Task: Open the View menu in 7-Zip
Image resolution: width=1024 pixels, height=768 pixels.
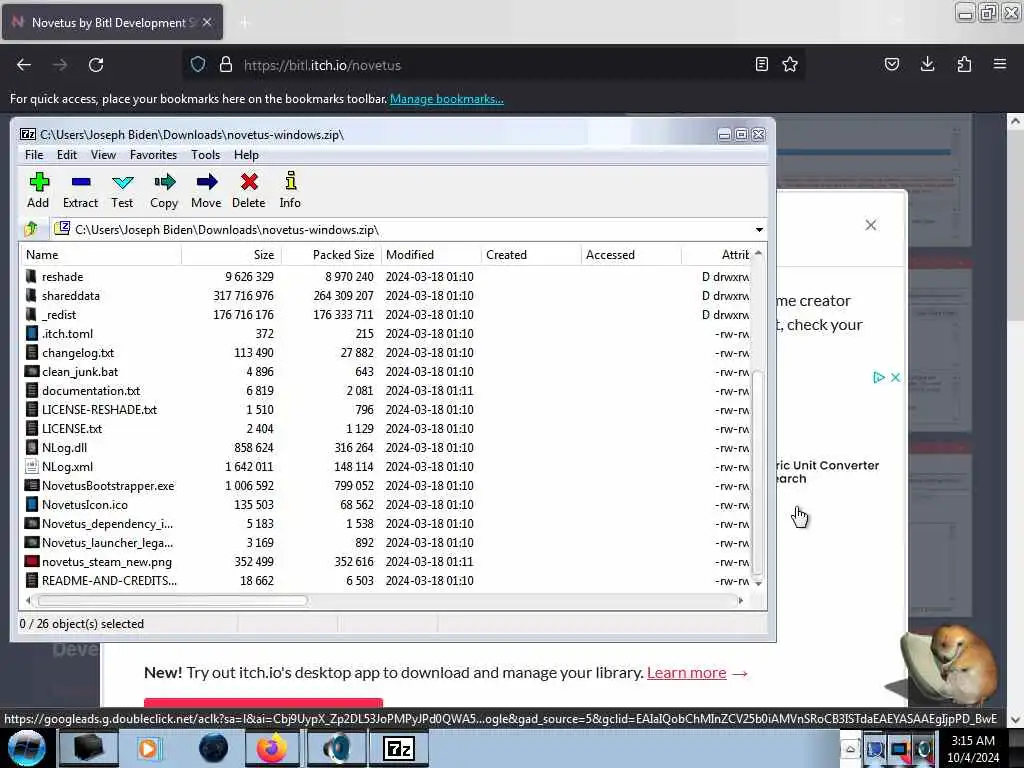Action: 103,155
